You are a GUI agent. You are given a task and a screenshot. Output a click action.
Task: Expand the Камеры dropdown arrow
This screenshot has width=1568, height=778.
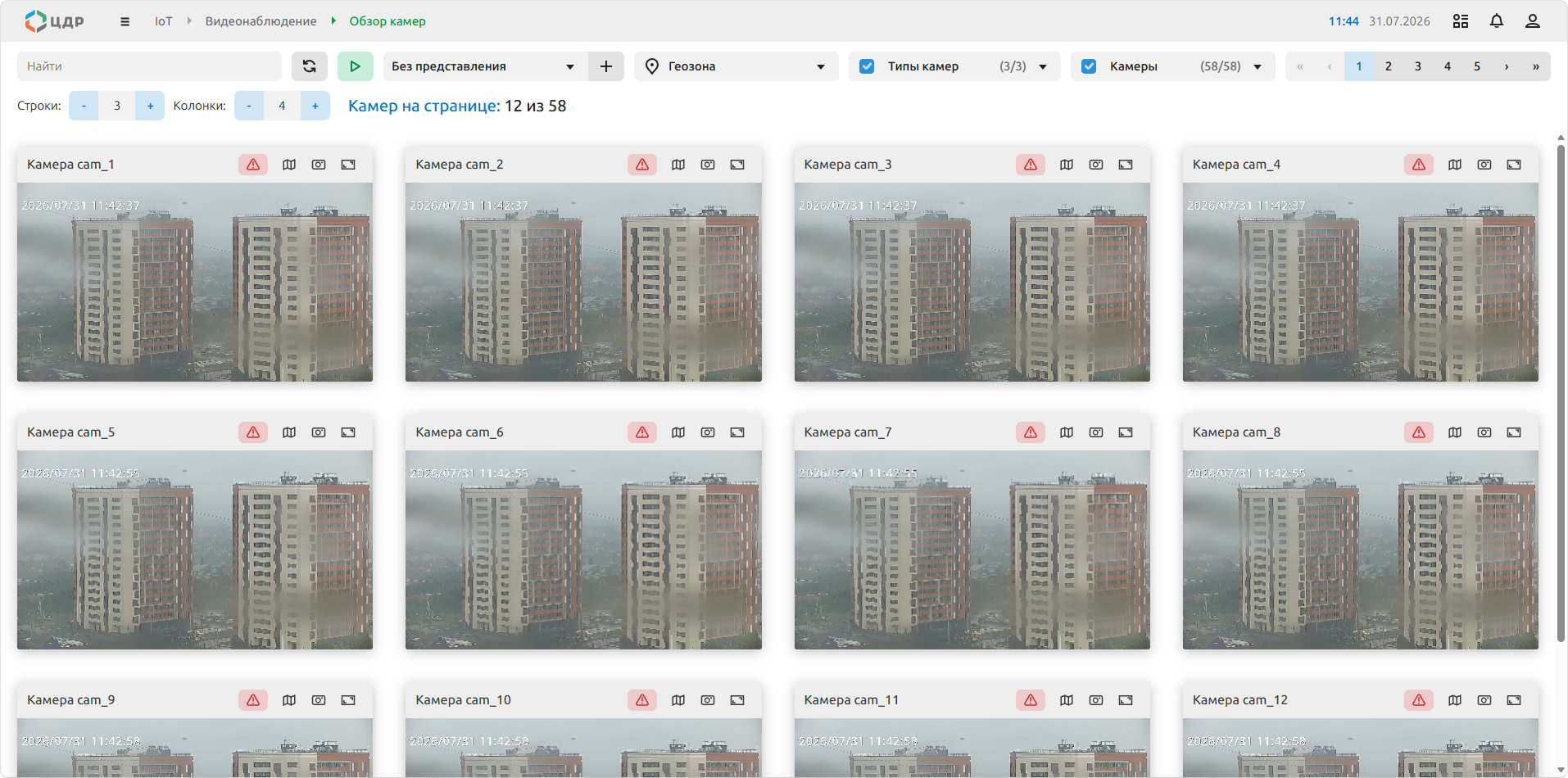coord(1258,67)
